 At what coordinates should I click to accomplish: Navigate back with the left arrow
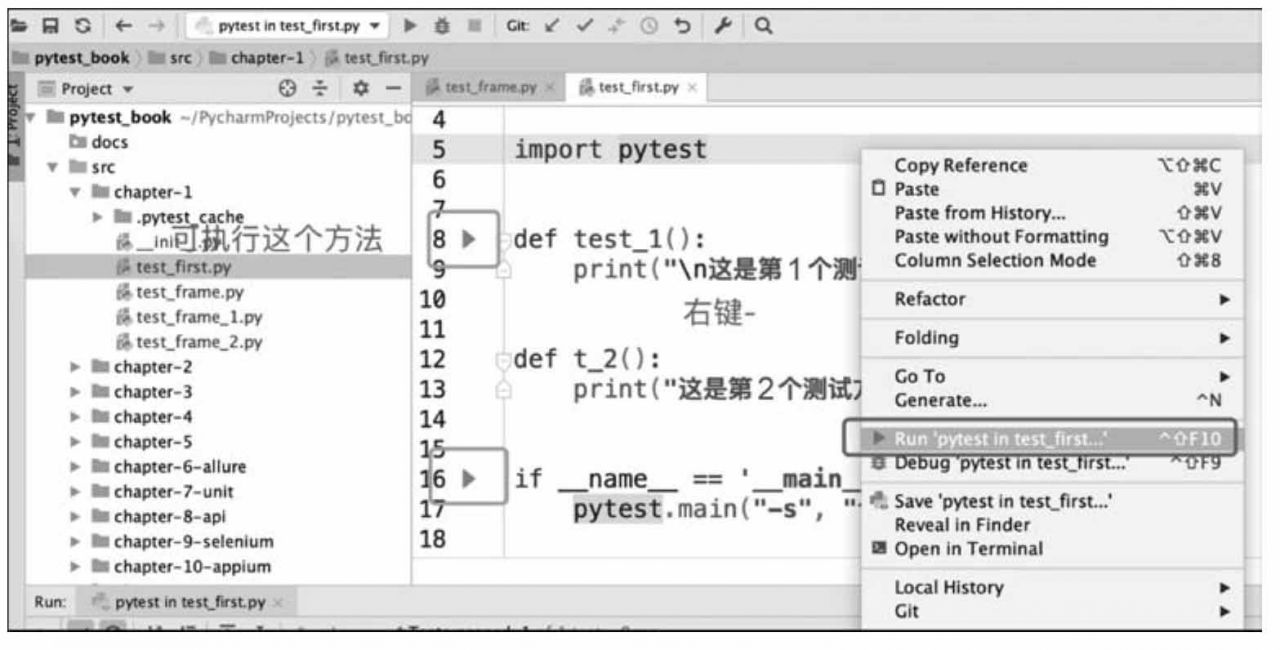125,28
